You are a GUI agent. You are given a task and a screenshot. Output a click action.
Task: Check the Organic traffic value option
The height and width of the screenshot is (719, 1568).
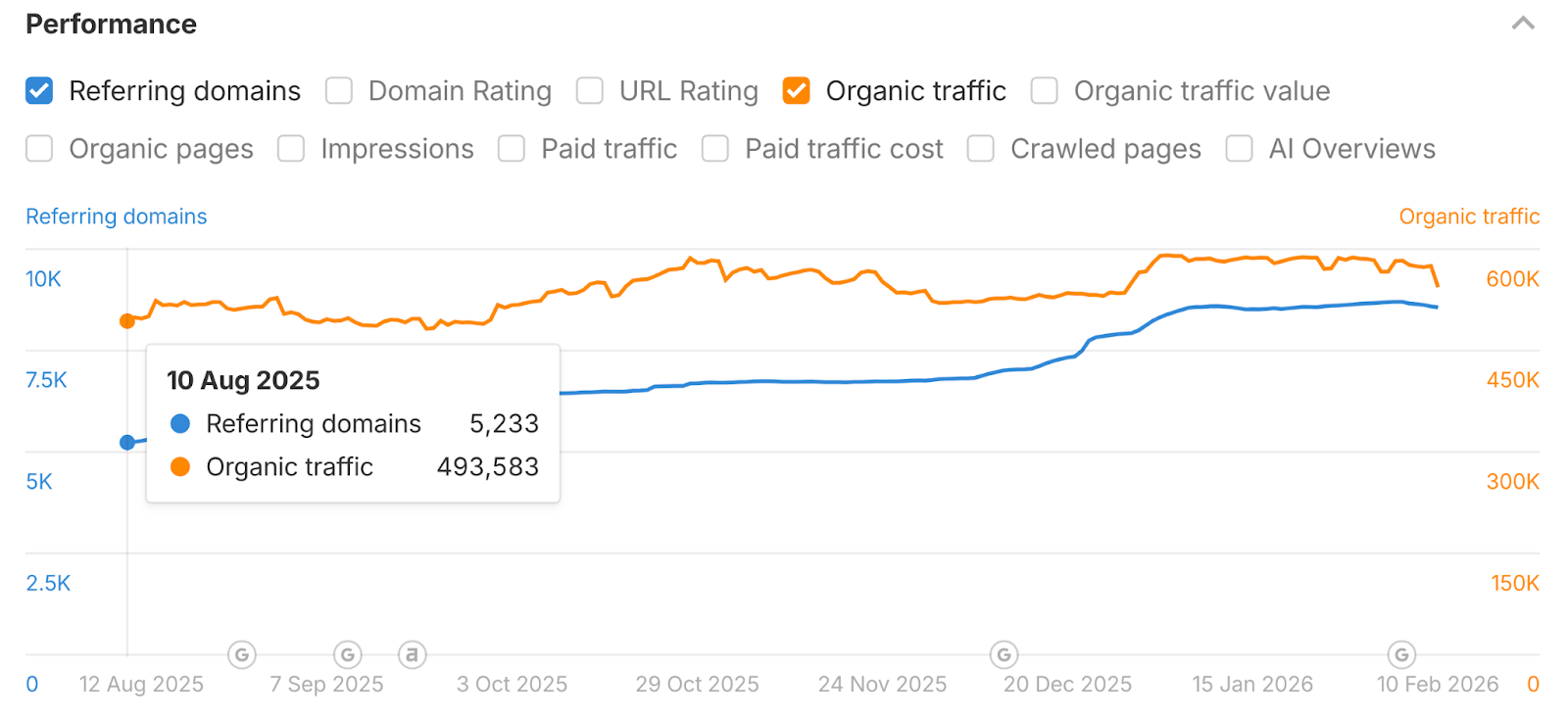(1044, 90)
